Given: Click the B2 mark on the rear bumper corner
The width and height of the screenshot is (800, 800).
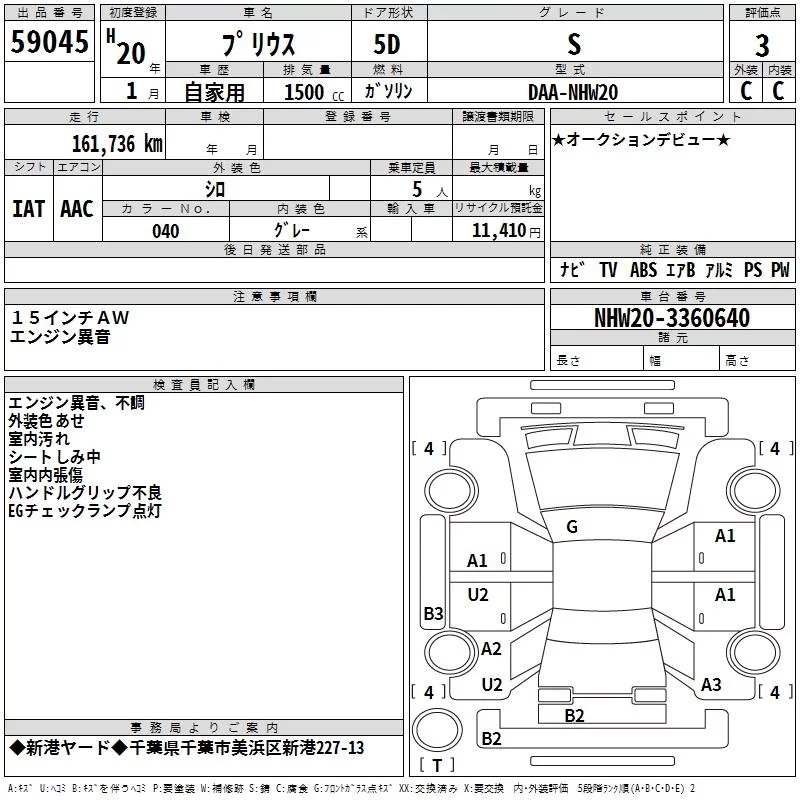Looking at the screenshot, I should (491, 738).
